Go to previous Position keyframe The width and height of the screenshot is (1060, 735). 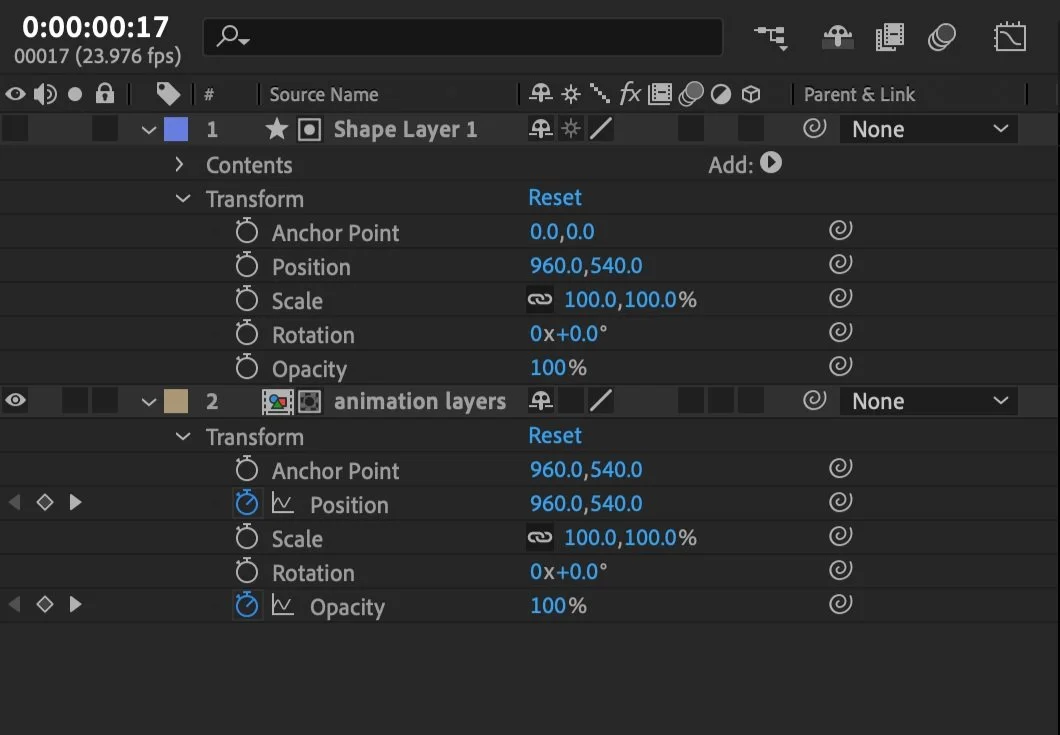click(14, 502)
